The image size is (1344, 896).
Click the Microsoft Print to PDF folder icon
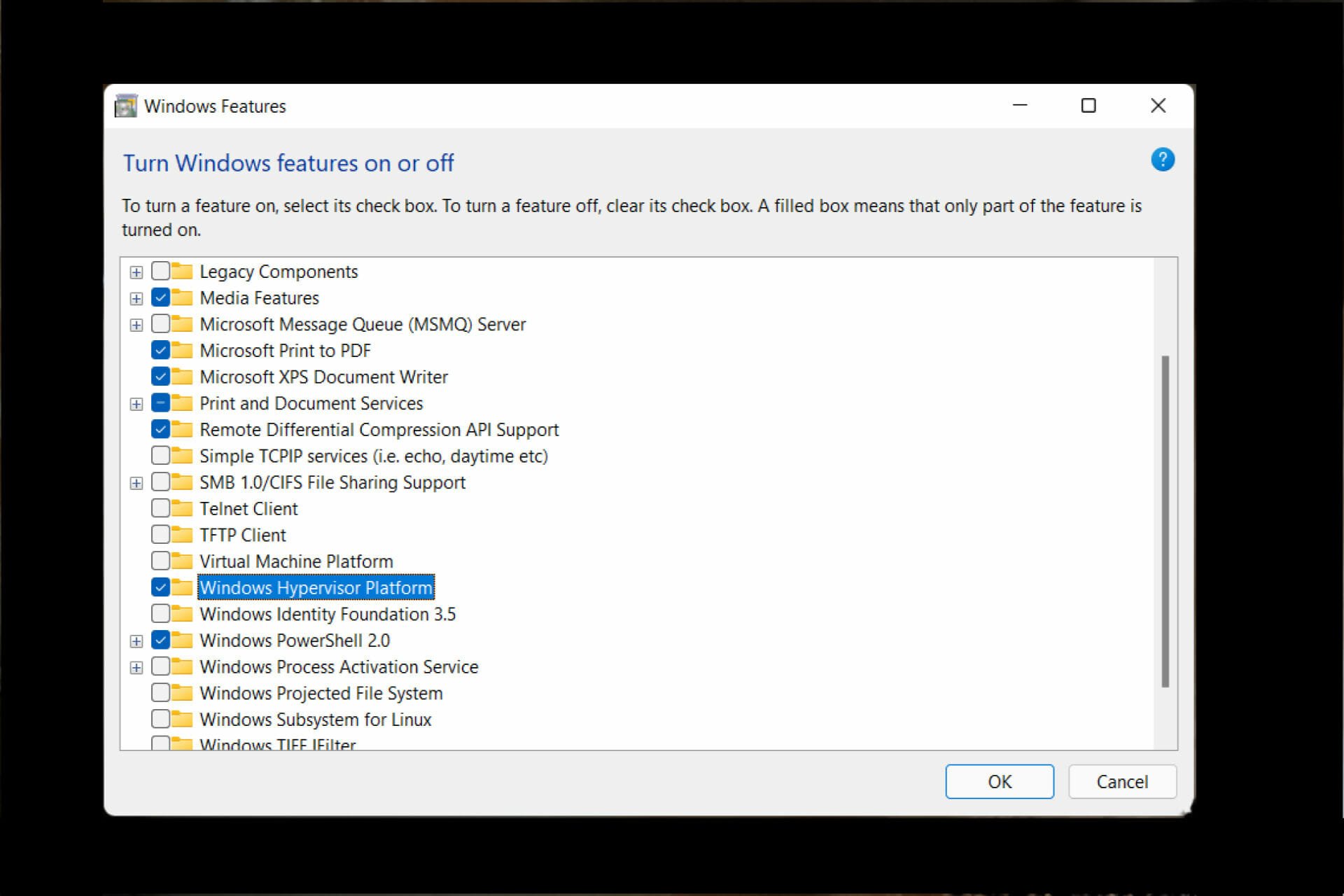[x=182, y=350]
